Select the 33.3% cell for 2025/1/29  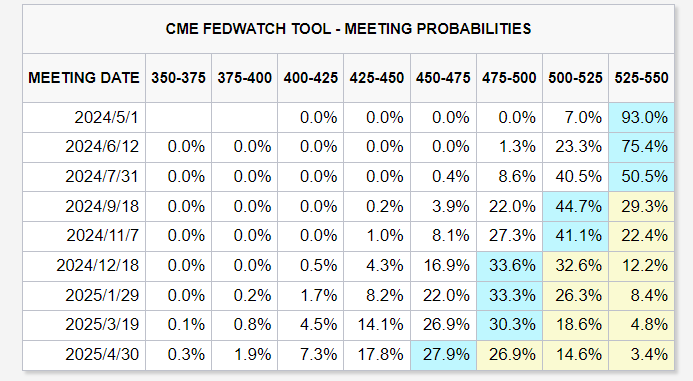coord(509,295)
